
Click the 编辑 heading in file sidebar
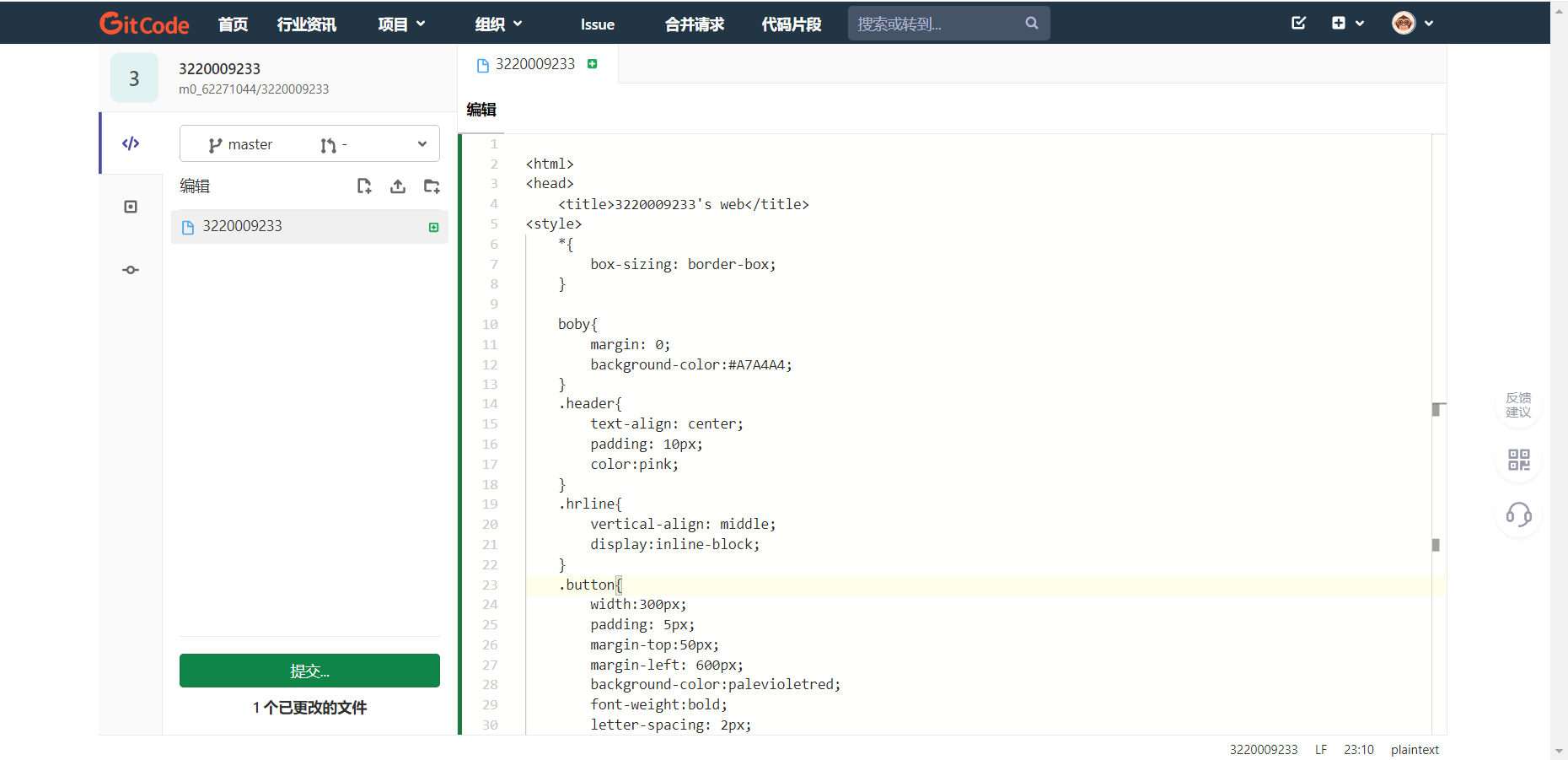tap(195, 186)
